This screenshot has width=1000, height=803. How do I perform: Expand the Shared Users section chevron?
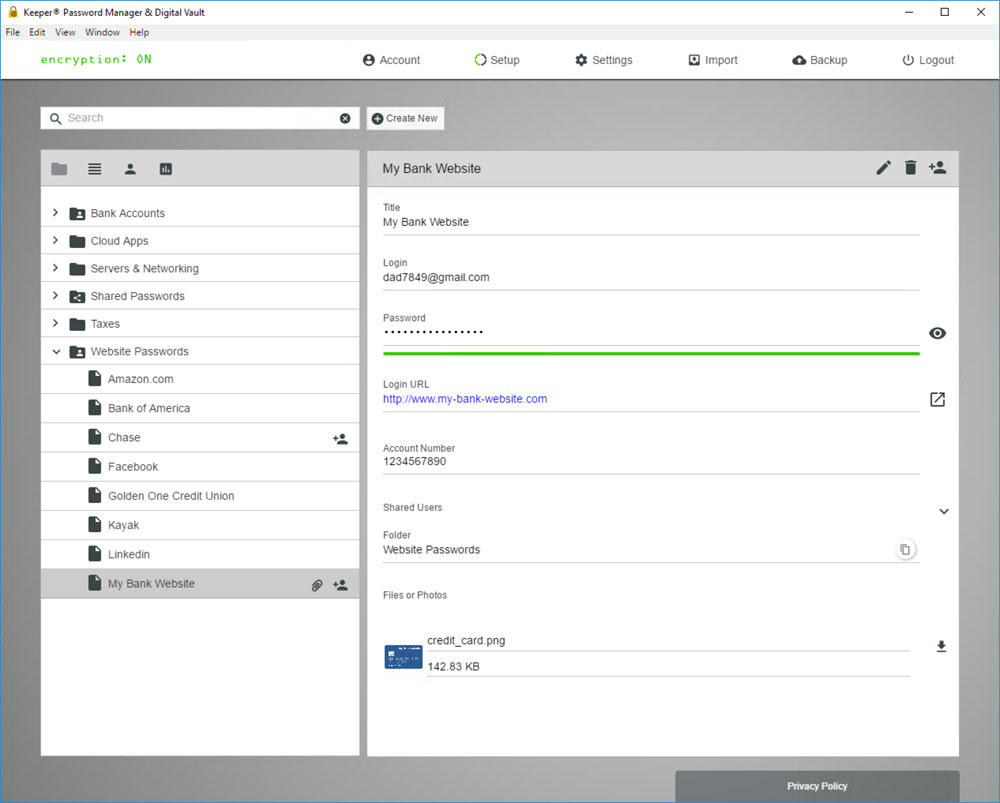[944, 512]
